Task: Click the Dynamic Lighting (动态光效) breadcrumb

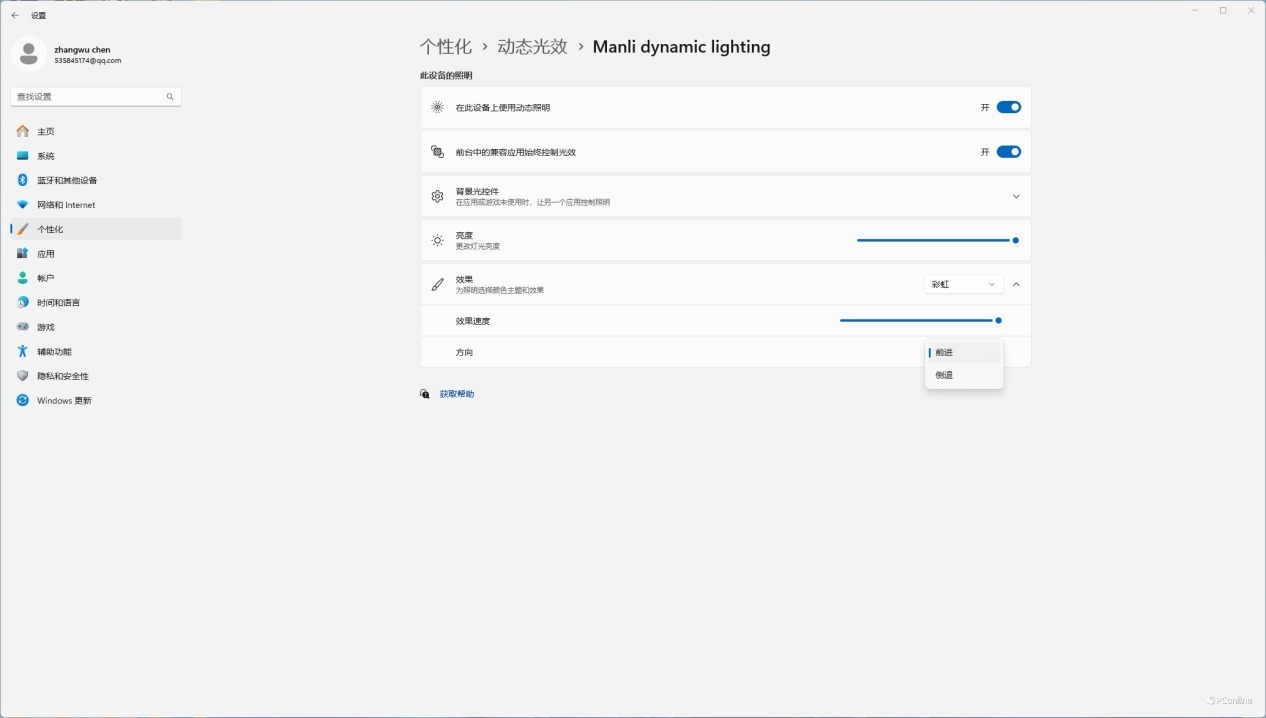Action: (532, 47)
